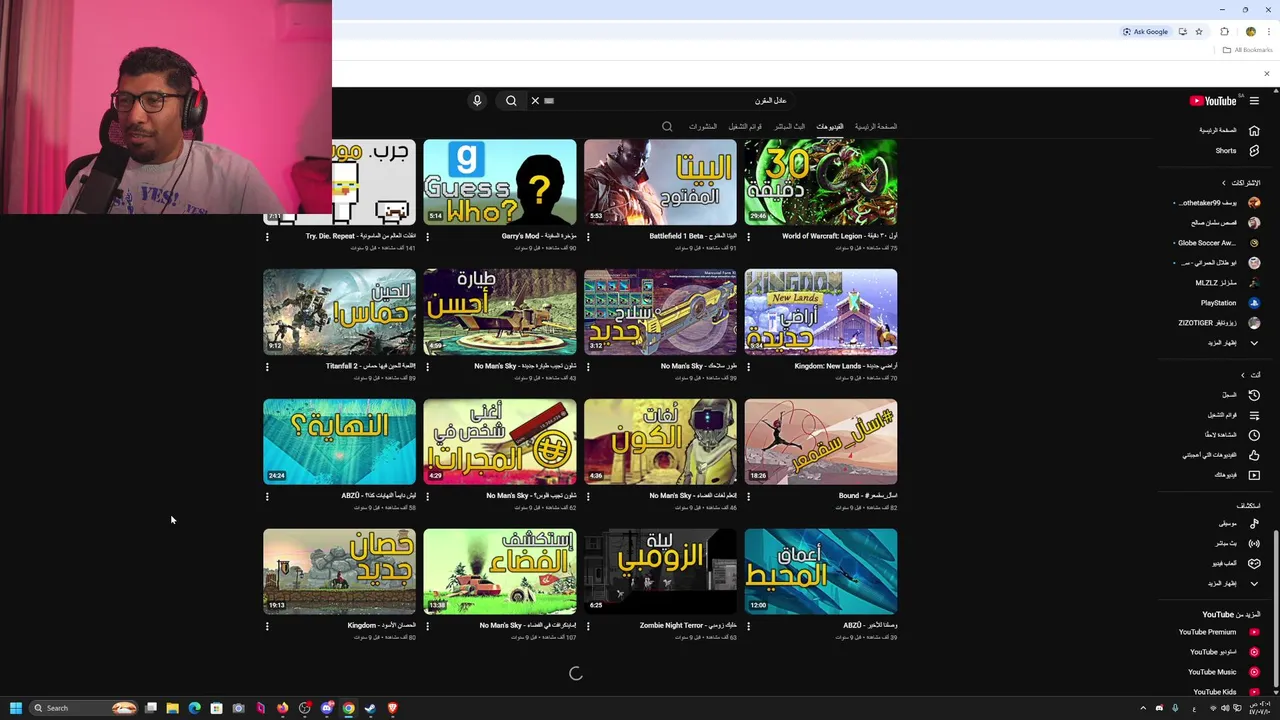
Task: Switch to the Live channel tab
Action: (x=789, y=127)
